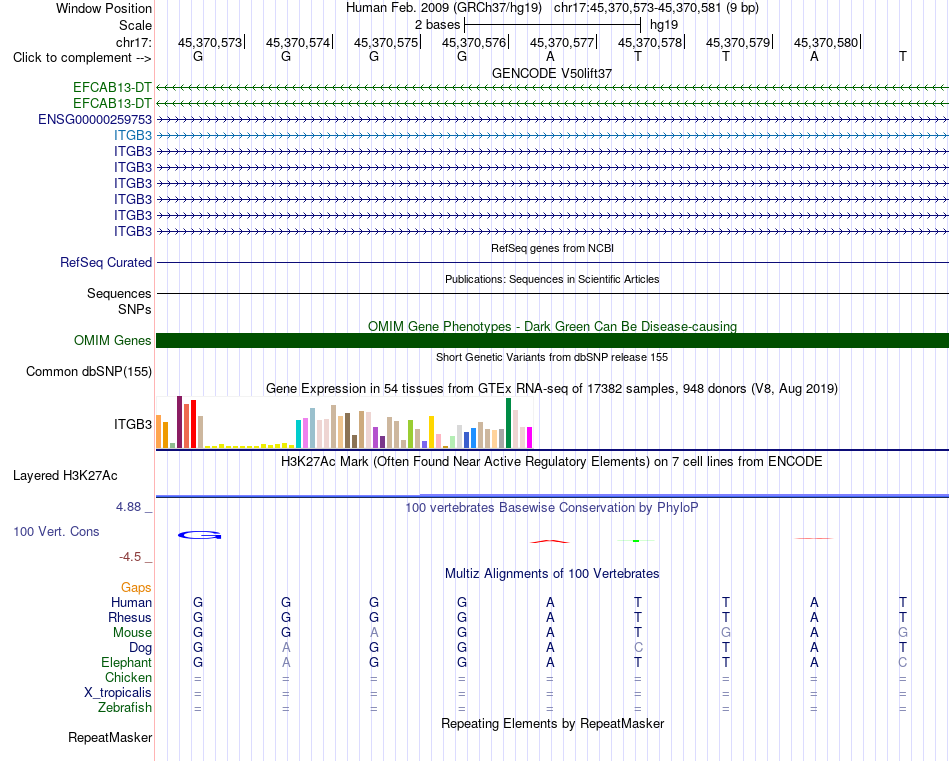950x761 pixels.
Task: Select the Sequences track label
Action: tap(119, 293)
